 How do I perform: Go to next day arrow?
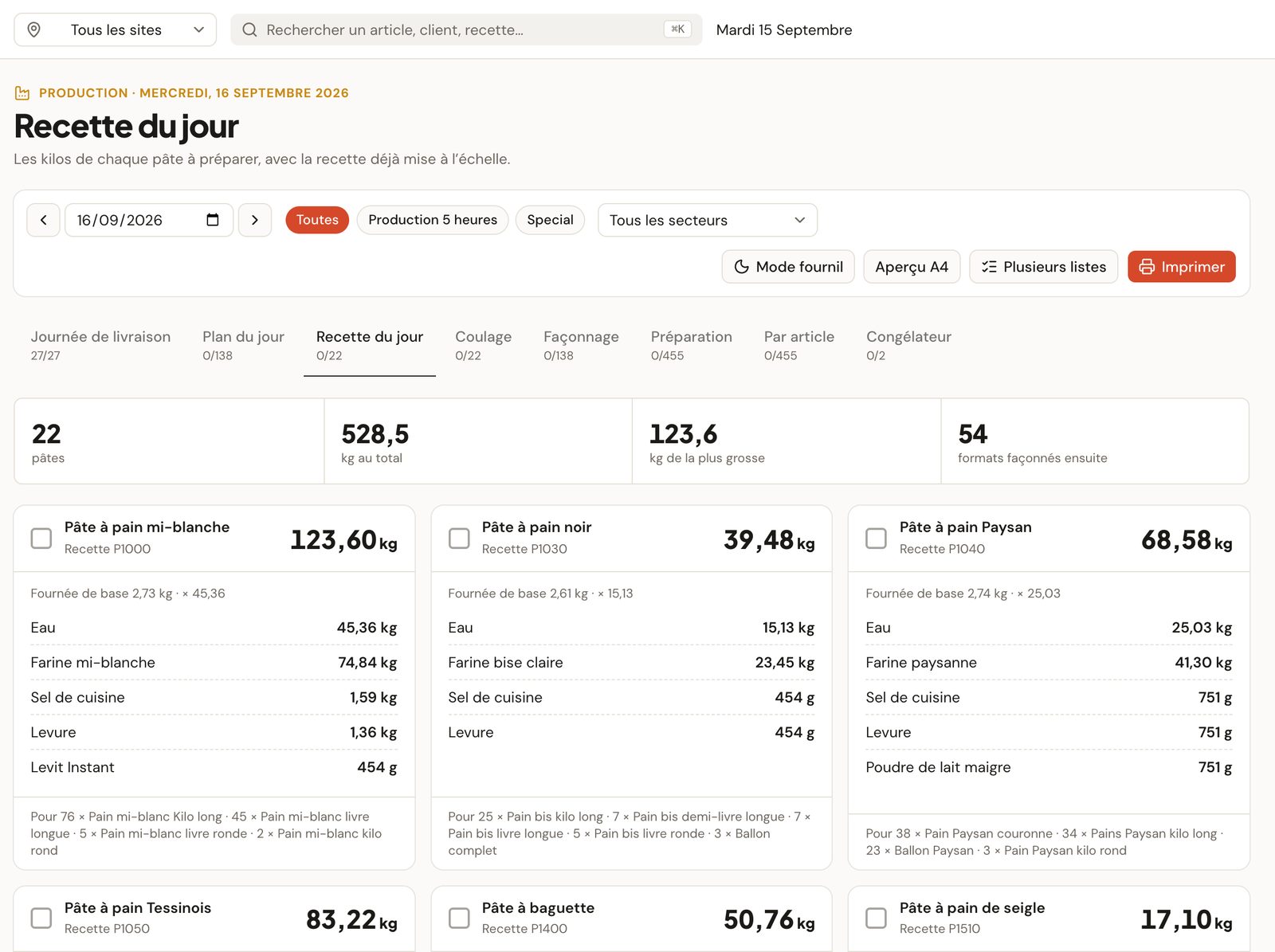tap(255, 220)
